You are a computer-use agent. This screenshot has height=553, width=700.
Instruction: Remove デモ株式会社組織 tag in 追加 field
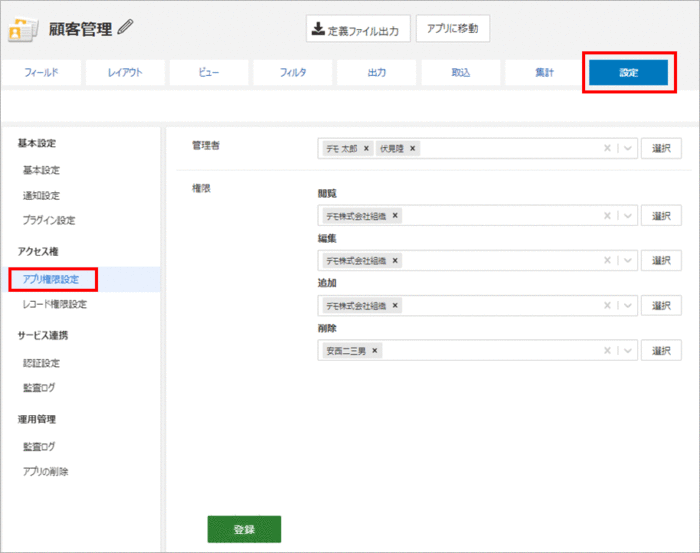tap(395, 305)
